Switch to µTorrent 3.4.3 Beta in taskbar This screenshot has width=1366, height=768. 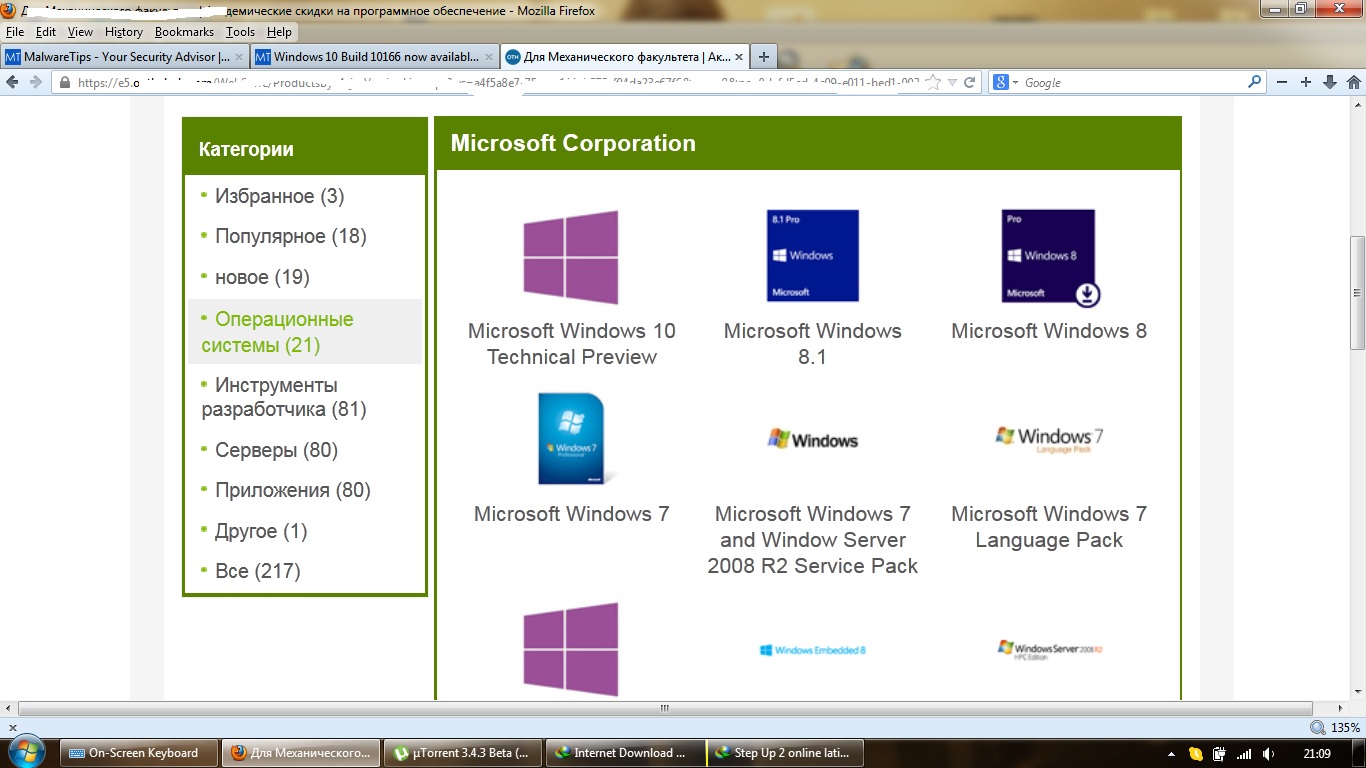[x=464, y=753]
